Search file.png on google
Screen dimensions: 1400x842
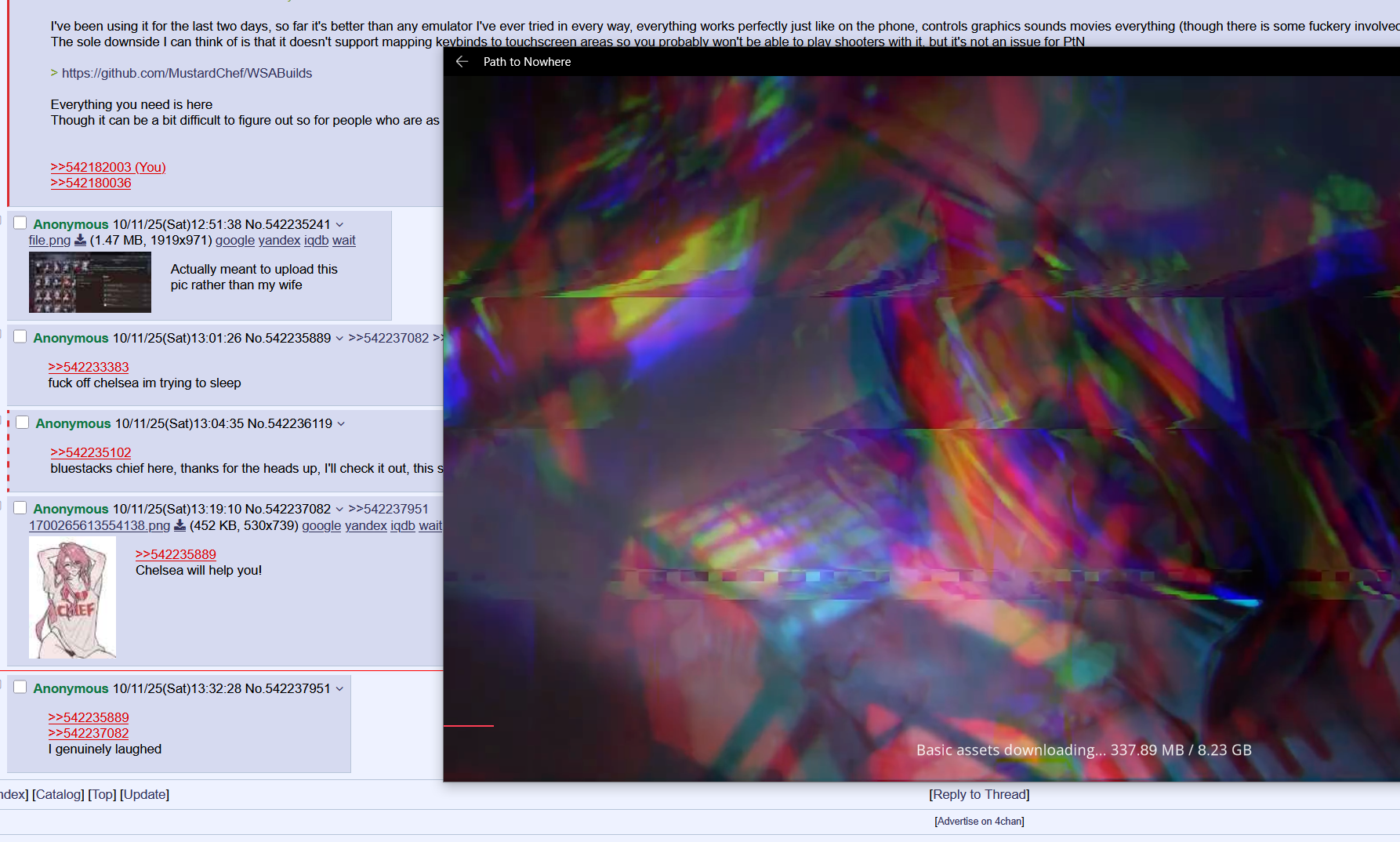pyautogui.click(x=235, y=241)
